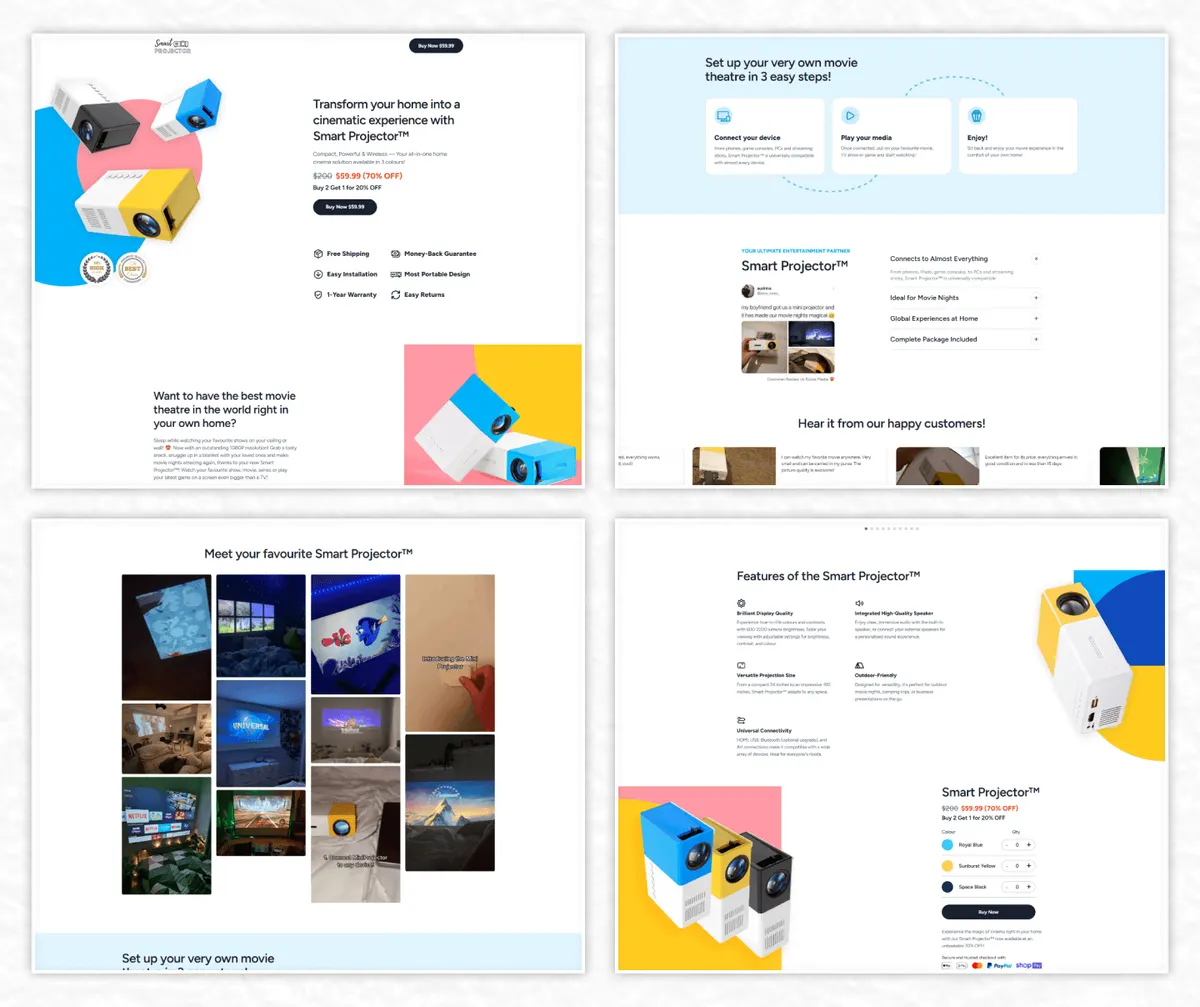Increase Royal Blue quantity with plus
This screenshot has height=1007, width=1200.
[1029, 845]
